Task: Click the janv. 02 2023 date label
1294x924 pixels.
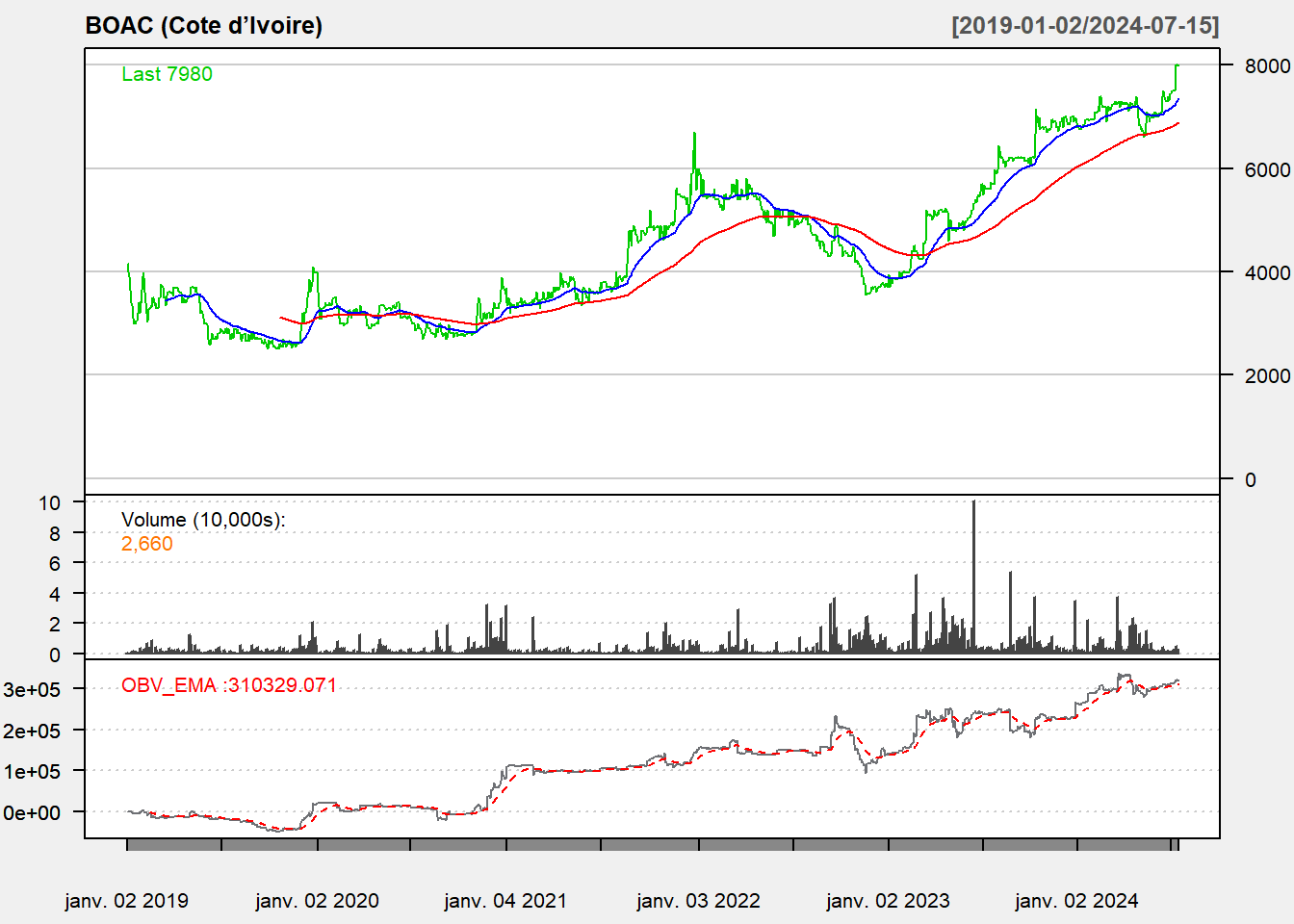Action: [888, 901]
